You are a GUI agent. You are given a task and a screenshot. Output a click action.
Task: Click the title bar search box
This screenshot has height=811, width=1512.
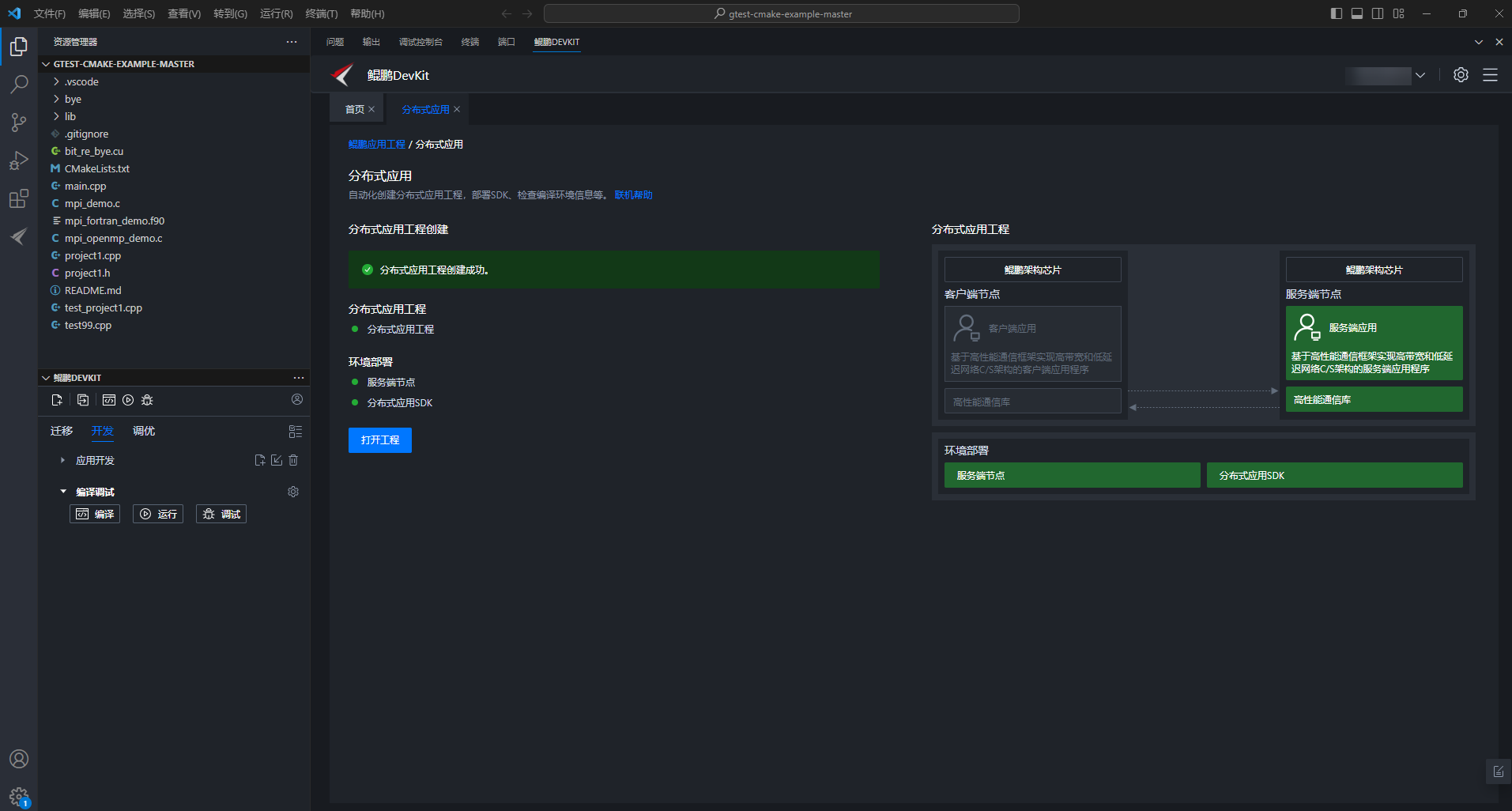click(x=782, y=13)
